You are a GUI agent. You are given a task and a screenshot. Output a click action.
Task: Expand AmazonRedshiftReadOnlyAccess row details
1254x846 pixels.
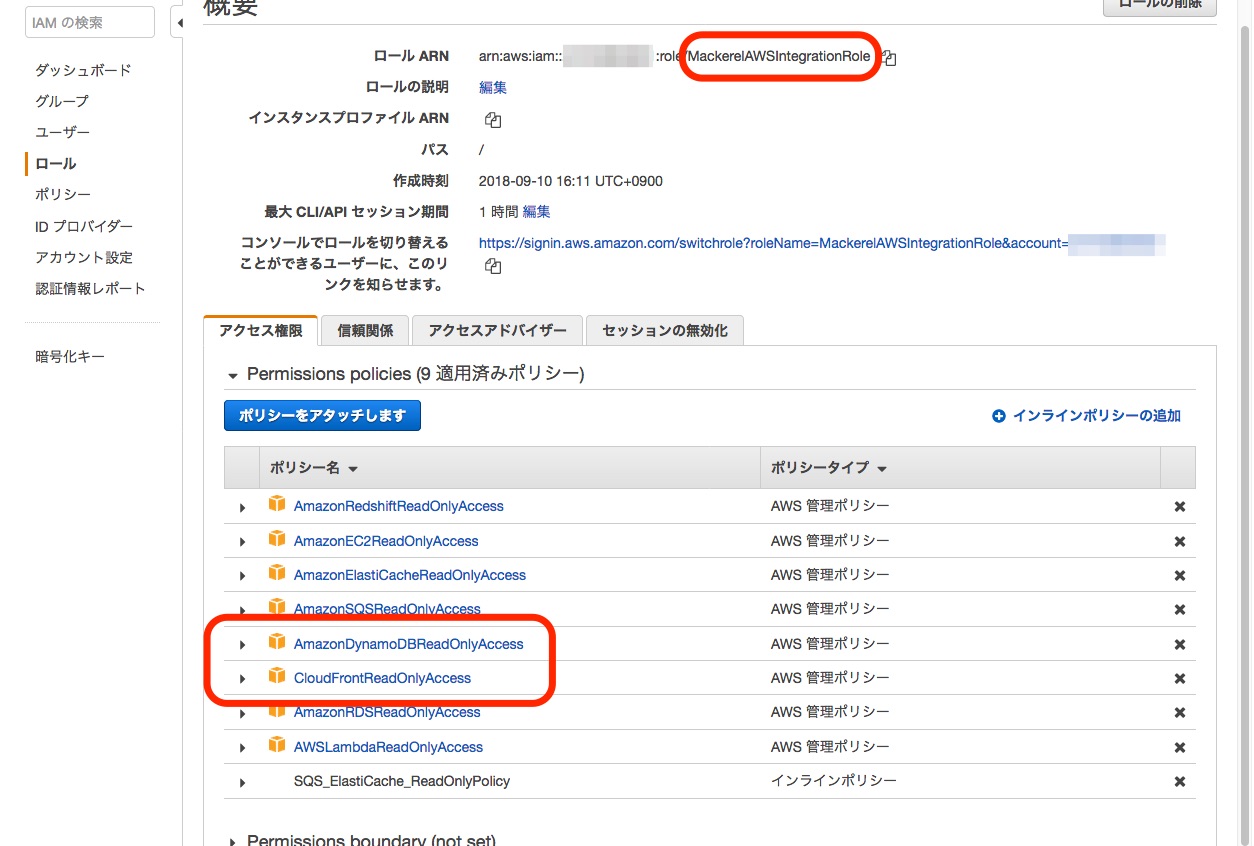[x=242, y=508]
